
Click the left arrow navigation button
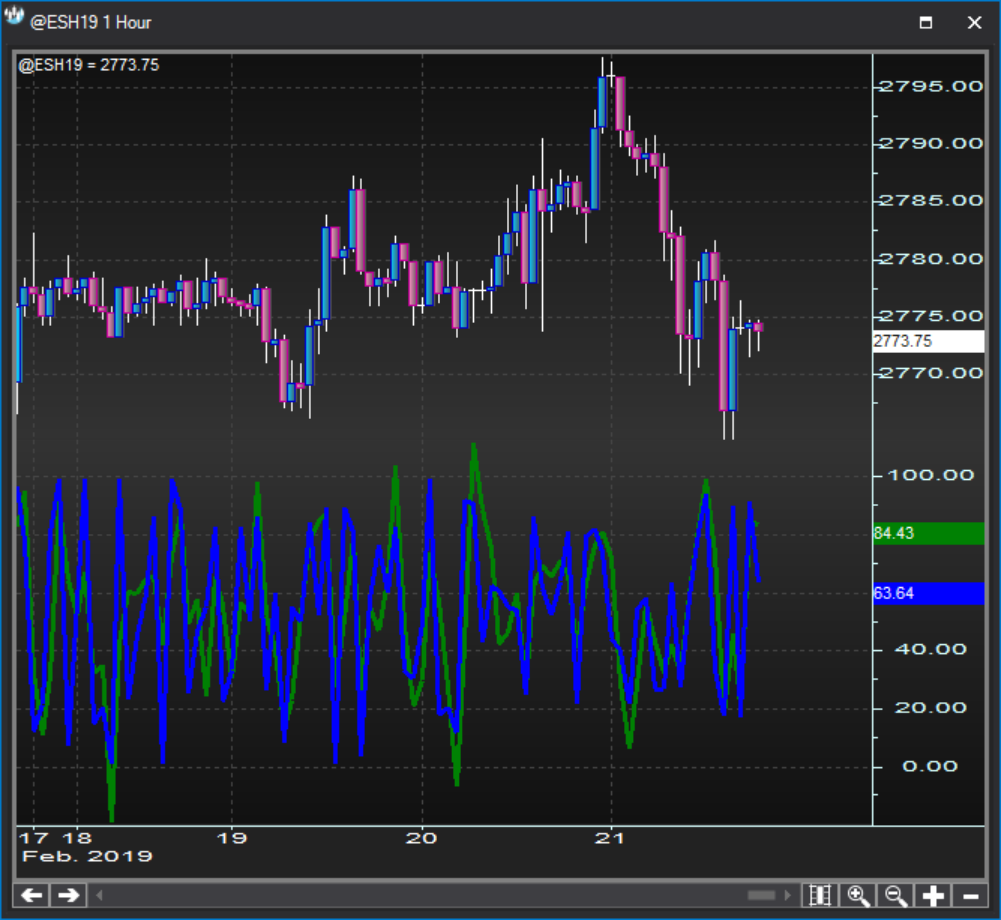[31, 895]
